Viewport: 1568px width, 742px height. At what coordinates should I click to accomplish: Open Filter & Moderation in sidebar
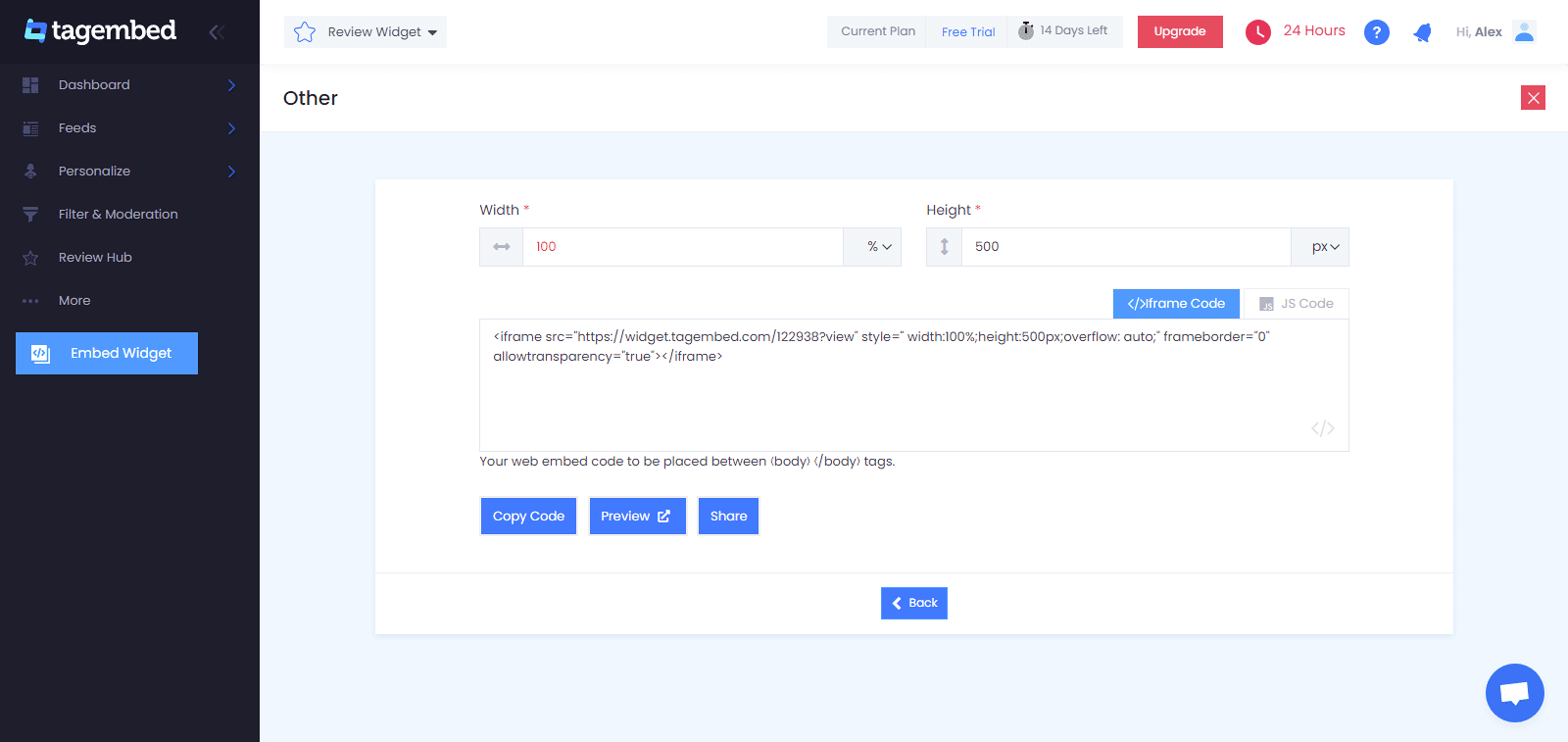click(118, 215)
